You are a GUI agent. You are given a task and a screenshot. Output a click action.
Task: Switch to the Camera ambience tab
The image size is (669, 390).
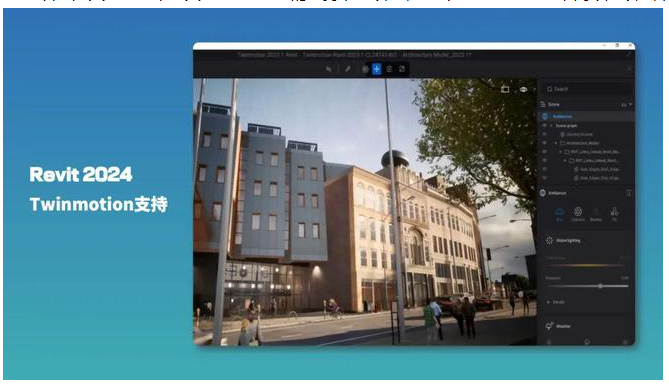pos(578,214)
